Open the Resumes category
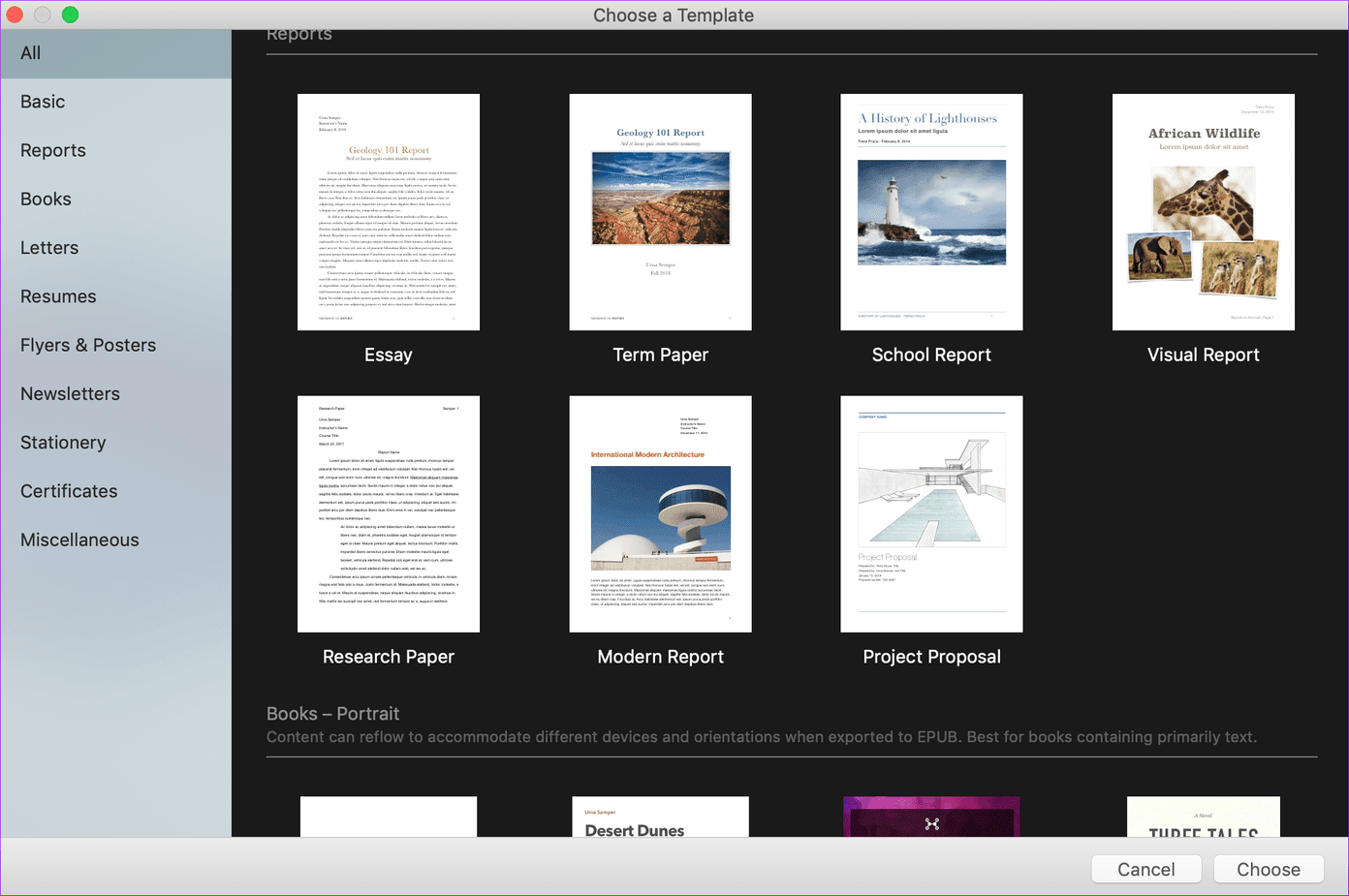The height and width of the screenshot is (896, 1349). (x=115, y=296)
